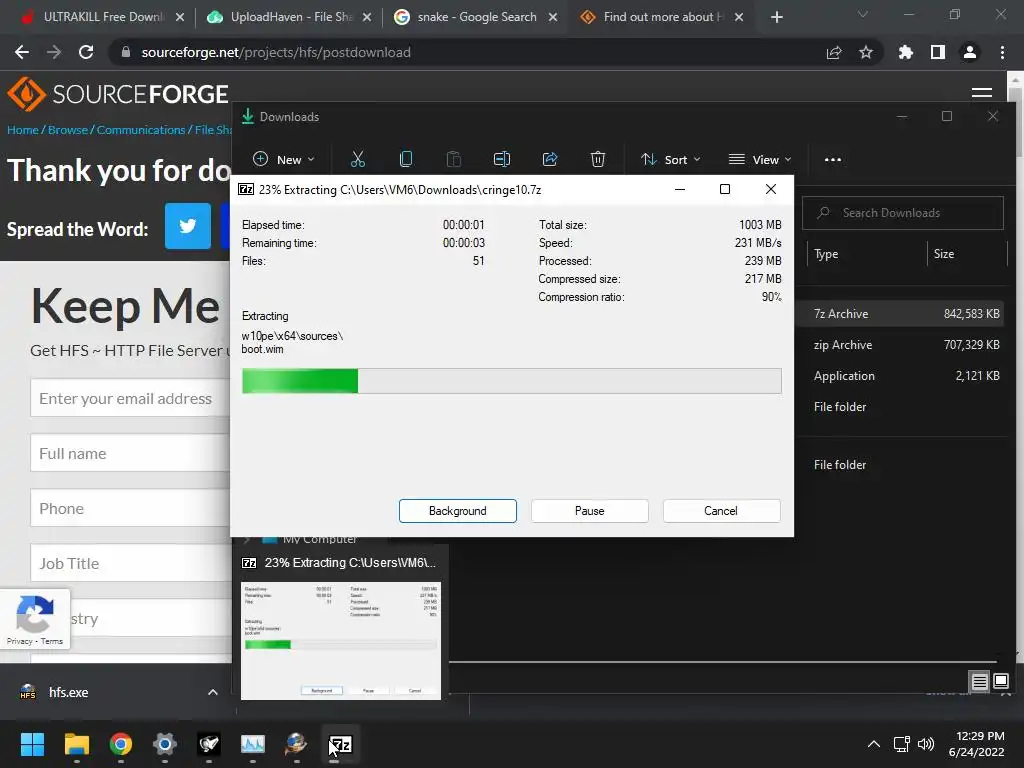Open Chrome tab search chevron
Viewport: 1024px width, 768px height.
(863, 14)
